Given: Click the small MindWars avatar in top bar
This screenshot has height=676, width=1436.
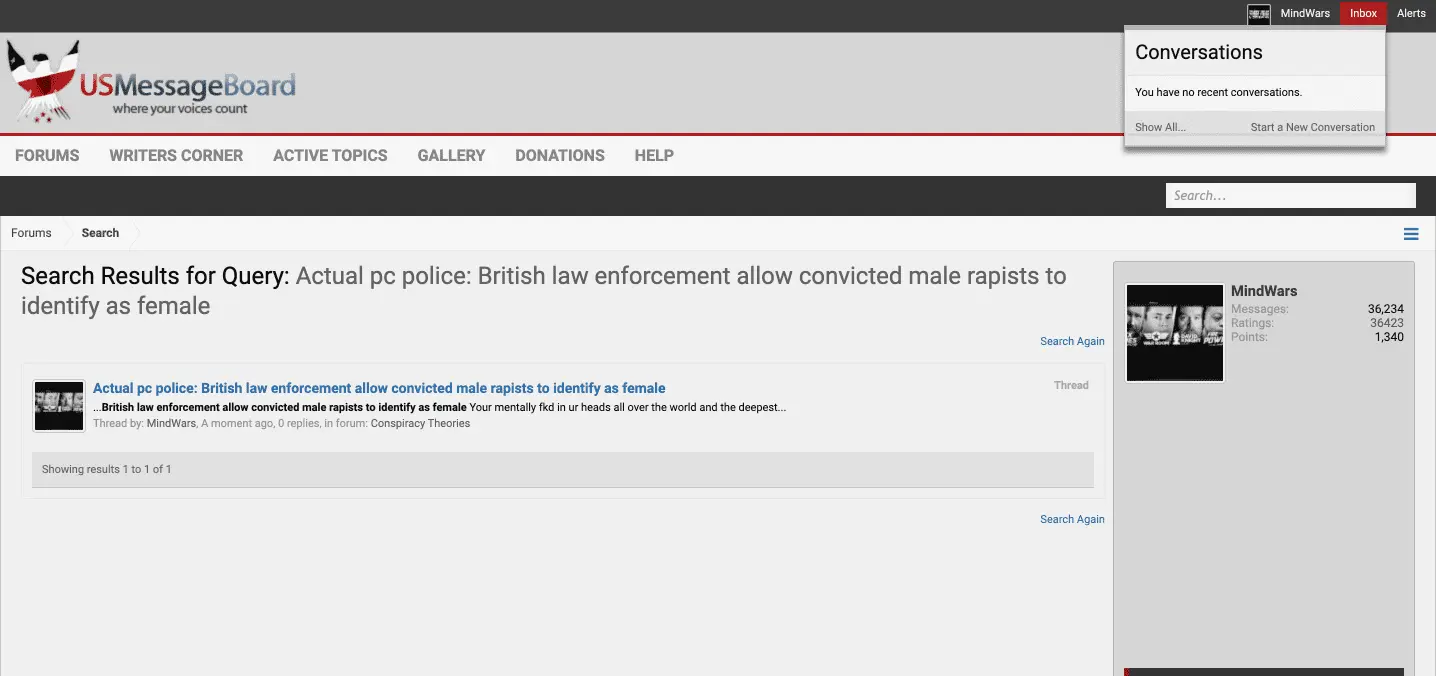Looking at the screenshot, I should (1259, 14).
